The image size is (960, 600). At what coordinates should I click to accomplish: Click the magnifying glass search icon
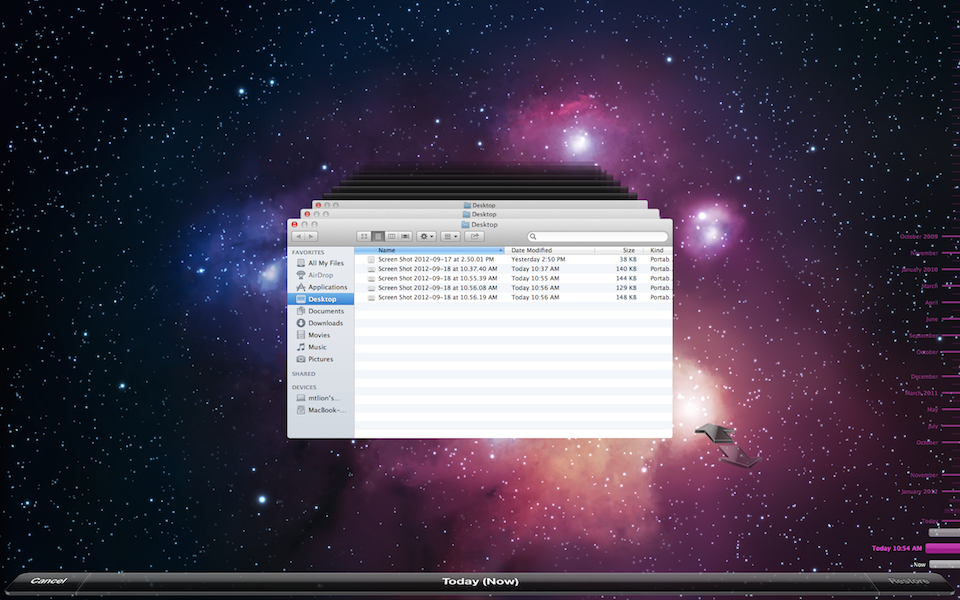(x=533, y=236)
